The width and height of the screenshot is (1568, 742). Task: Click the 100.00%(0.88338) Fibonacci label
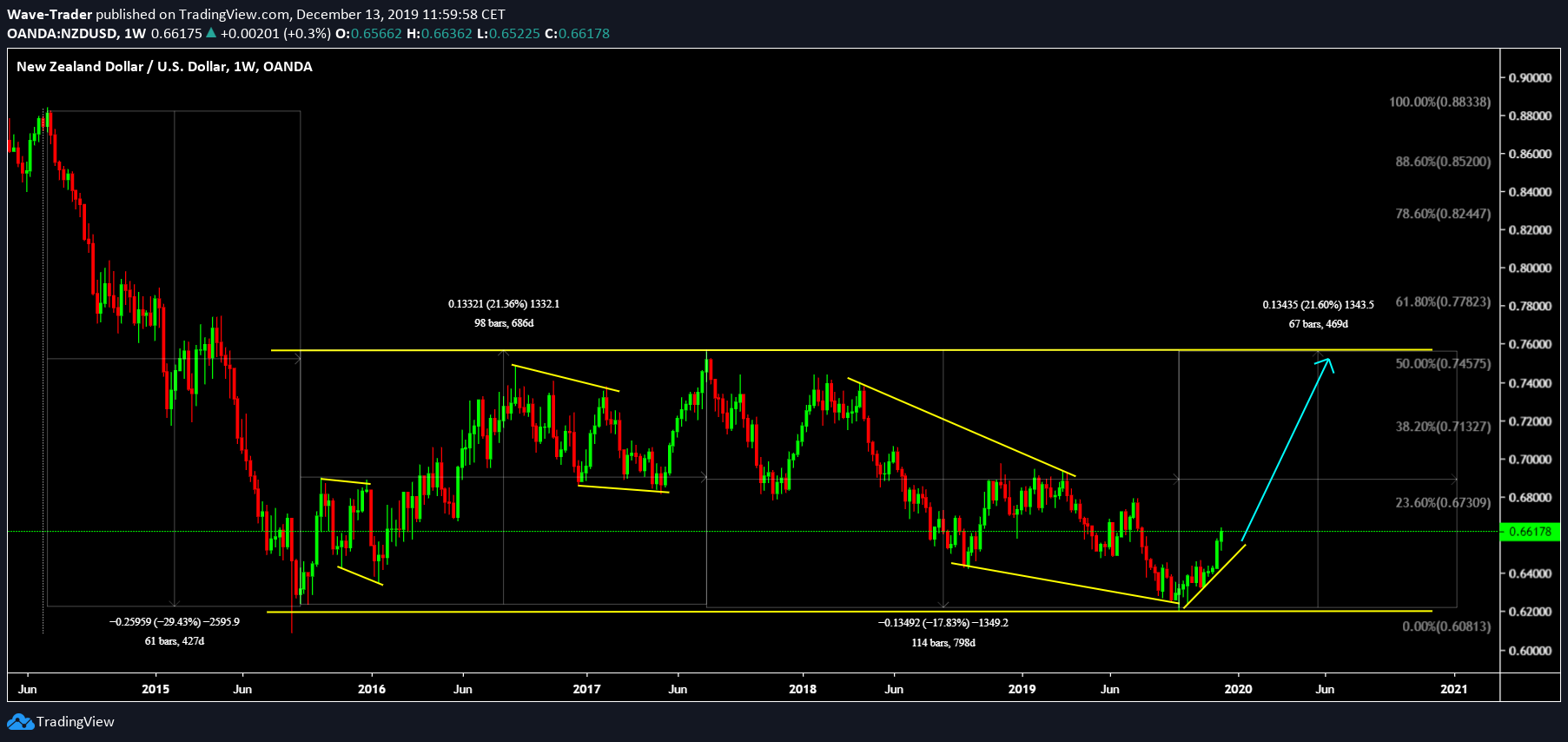[1439, 103]
